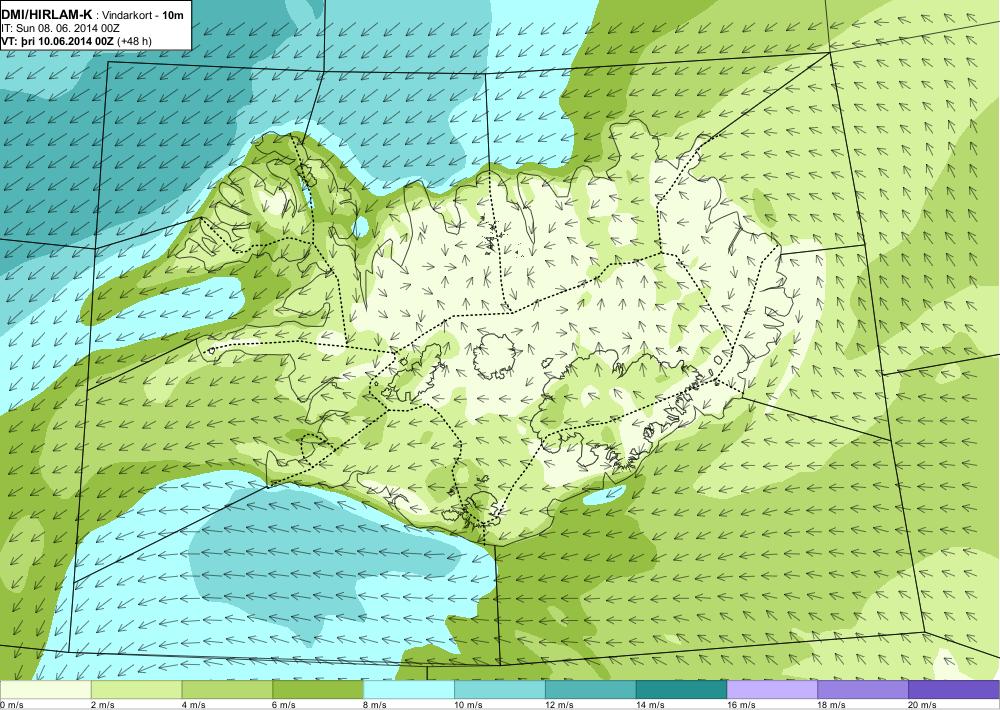1000x710 pixels.
Task: Click the cyan 10–12 m/s legend swatch
Action: [x=499, y=690]
